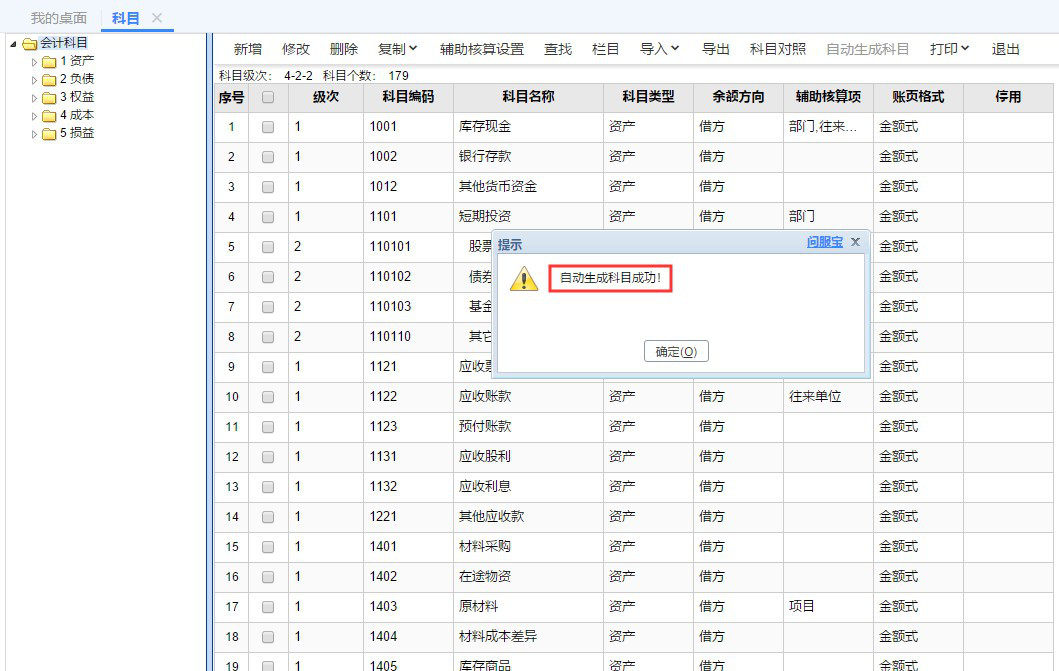The image size is (1059, 671).
Task: Click the warning icon in the prompt dialog
Action: point(523,279)
